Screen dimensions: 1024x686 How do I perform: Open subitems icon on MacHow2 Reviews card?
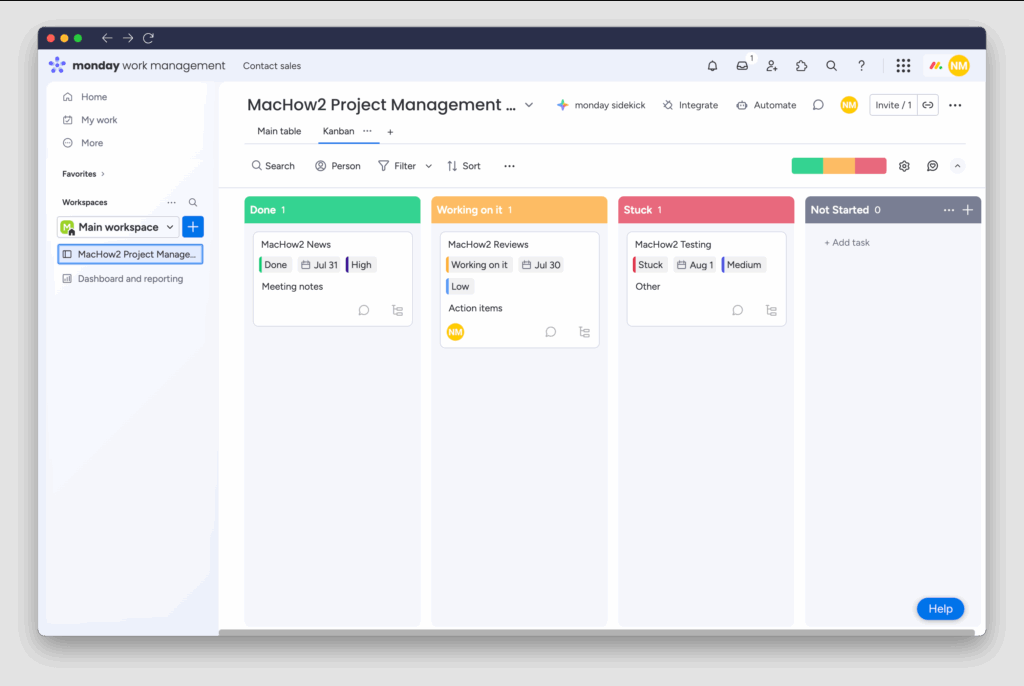[584, 332]
